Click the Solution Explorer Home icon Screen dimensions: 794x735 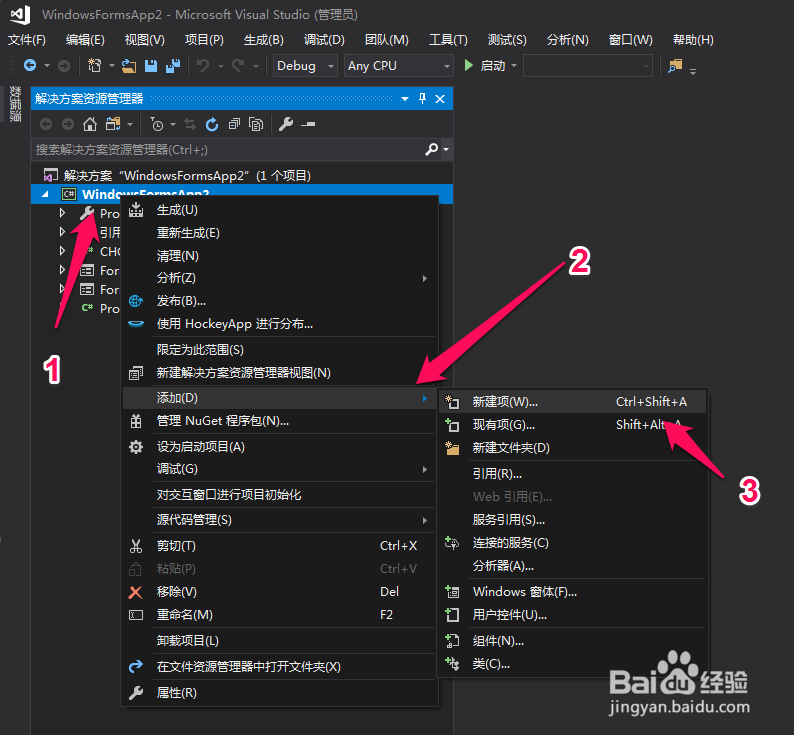tap(90, 124)
